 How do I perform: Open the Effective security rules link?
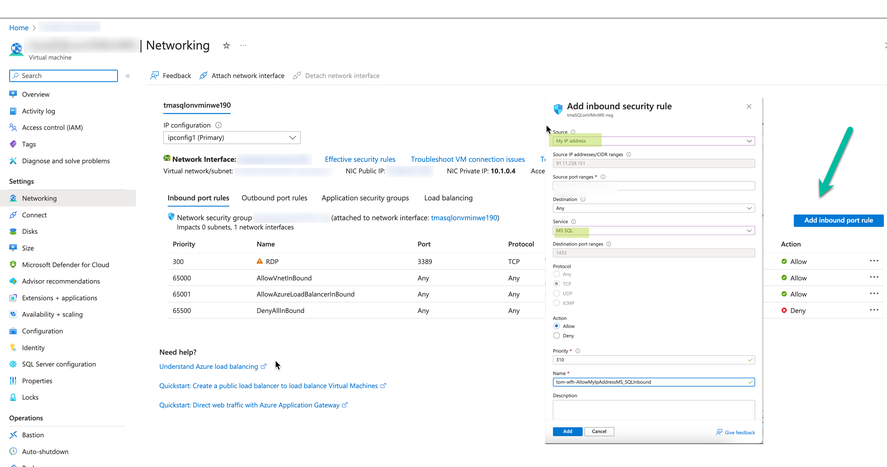360,159
